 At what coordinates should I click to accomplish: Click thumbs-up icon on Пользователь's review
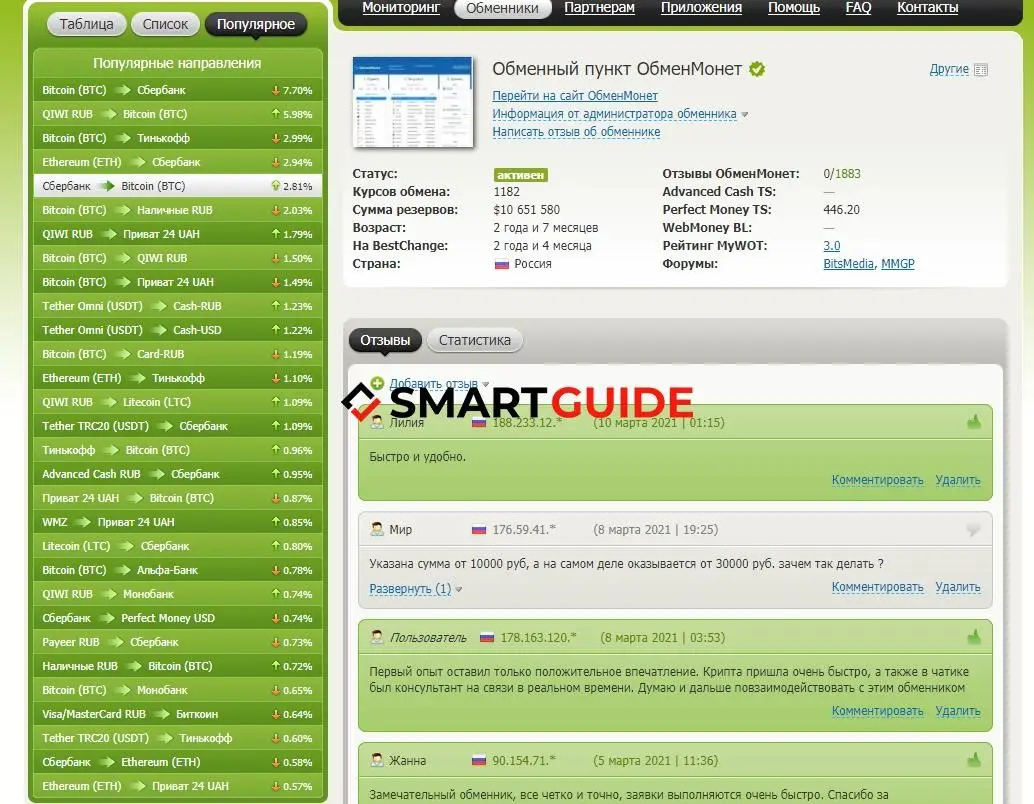pyautogui.click(x=974, y=637)
